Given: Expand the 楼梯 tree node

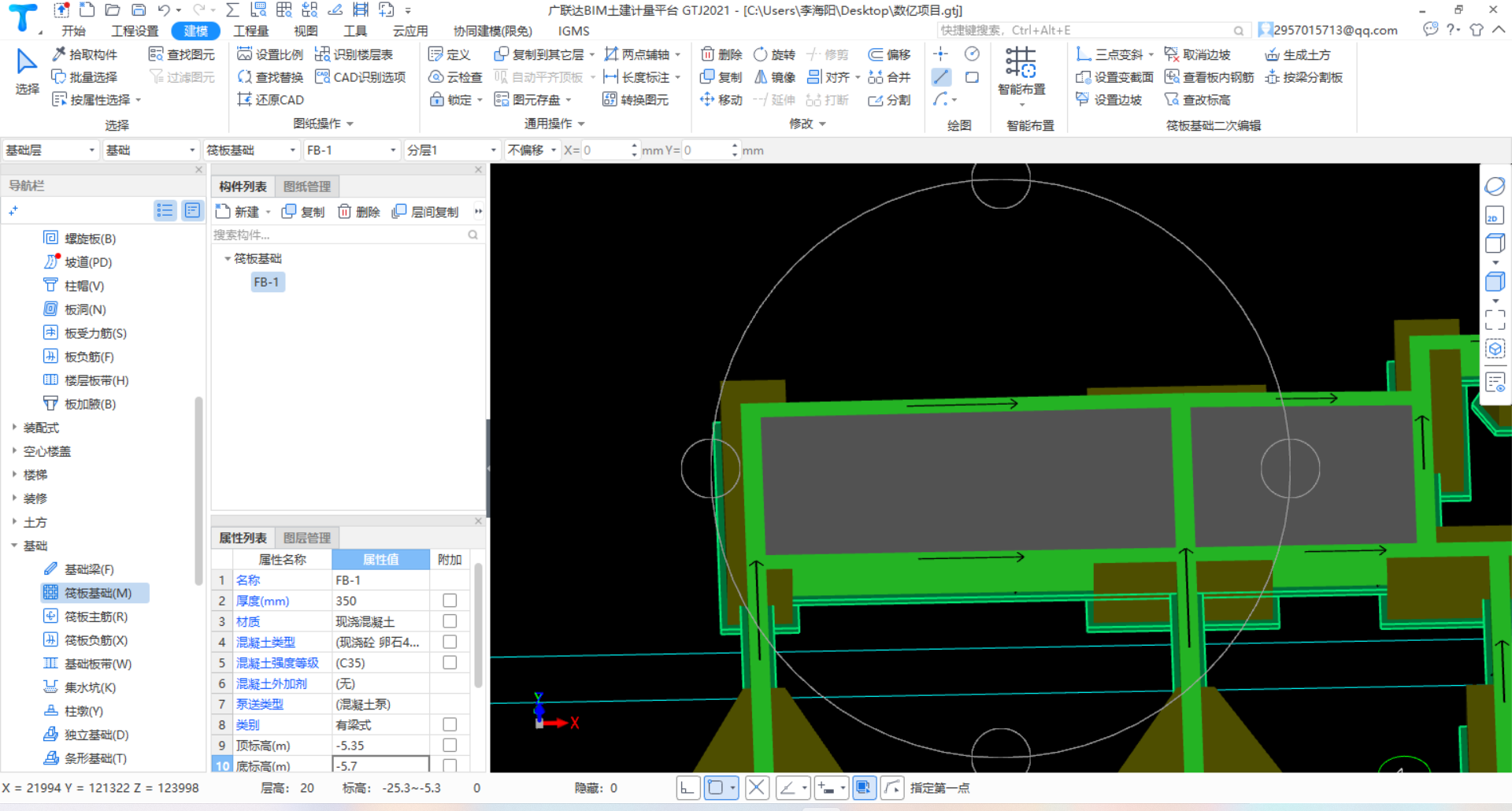Looking at the screenshot, I should pyautogui.click(x=14, y=475).
